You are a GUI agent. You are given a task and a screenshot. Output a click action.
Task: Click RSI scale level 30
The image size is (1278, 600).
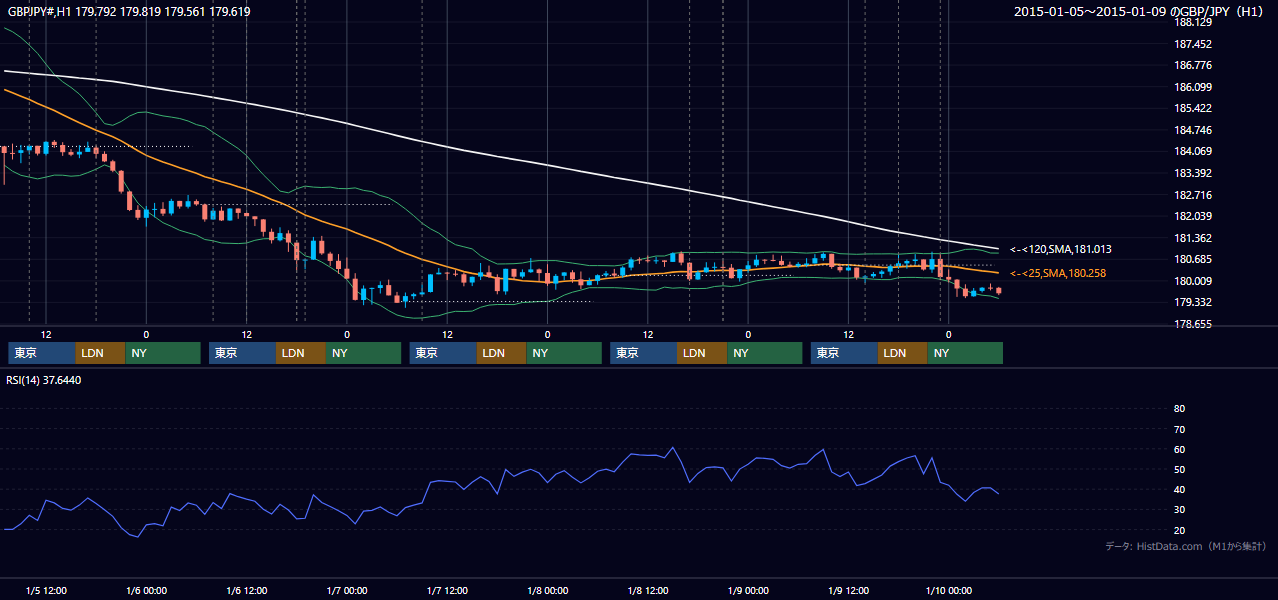tap(1179, 510)
